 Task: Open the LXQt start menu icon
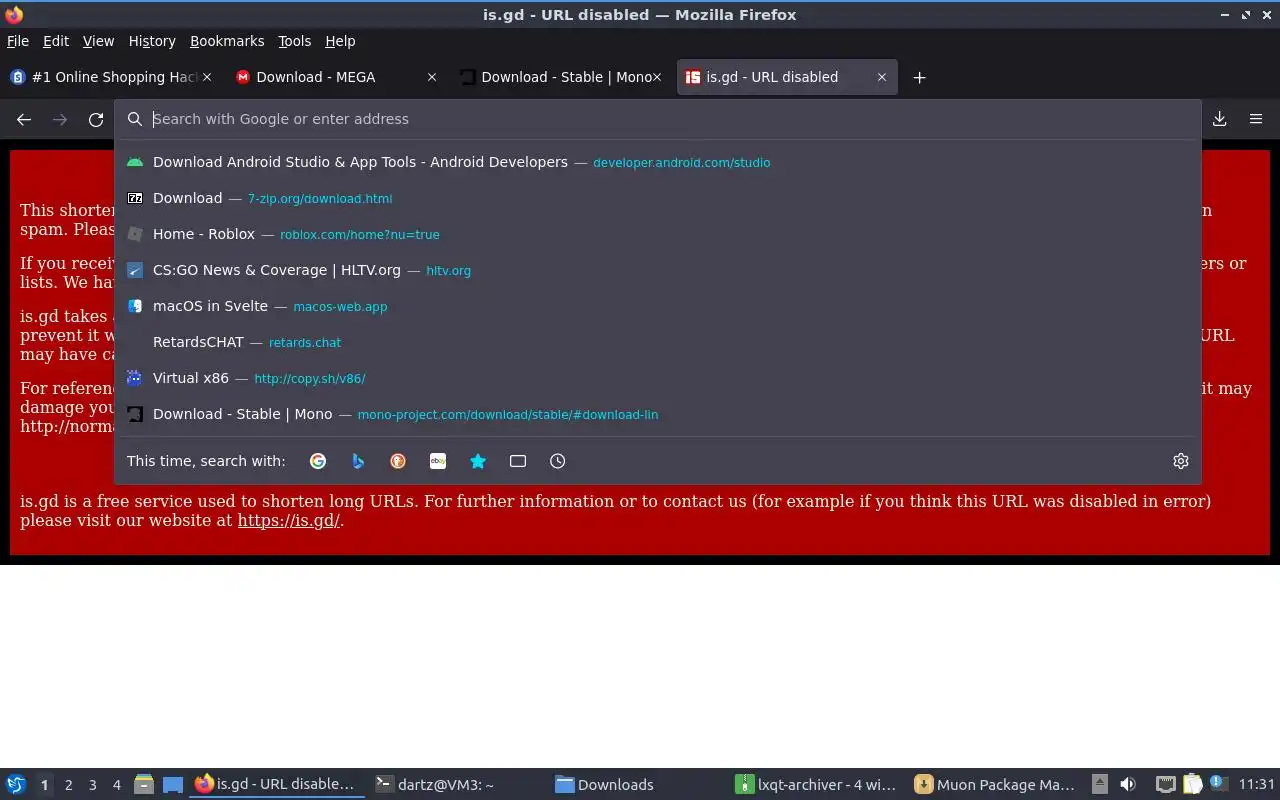coord(15,785)
